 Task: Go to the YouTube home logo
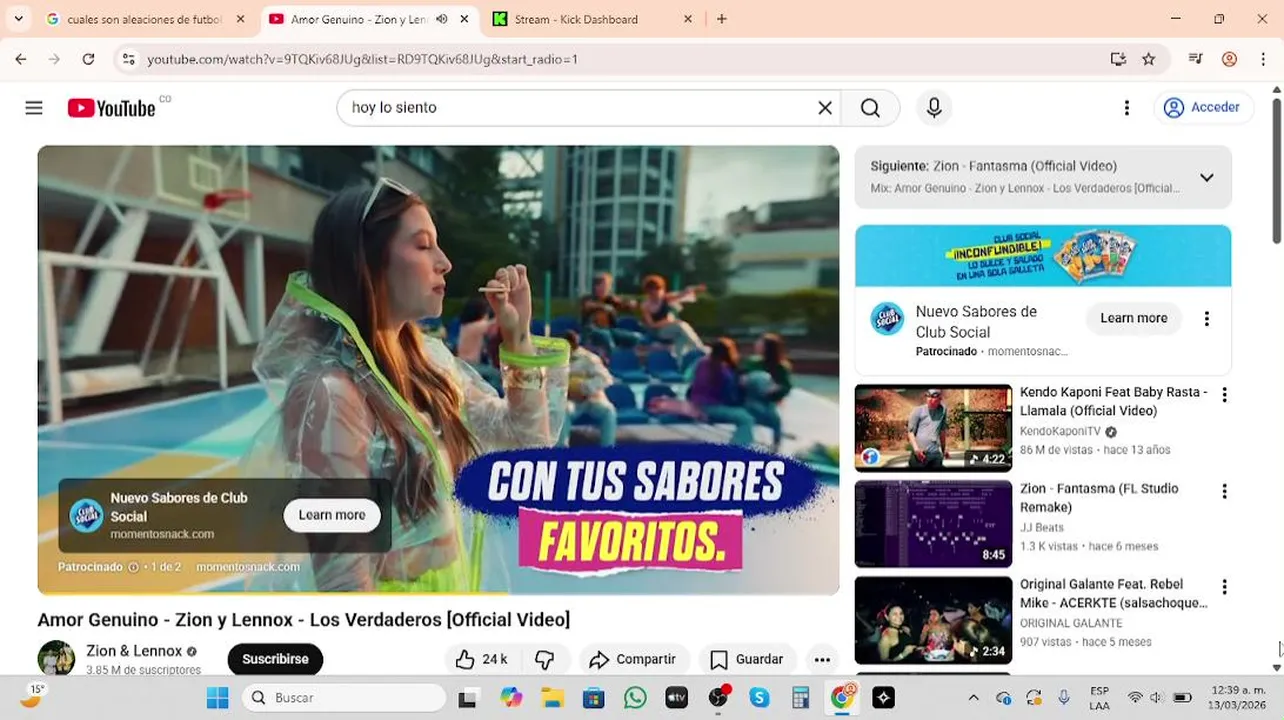tap(112, 108)
